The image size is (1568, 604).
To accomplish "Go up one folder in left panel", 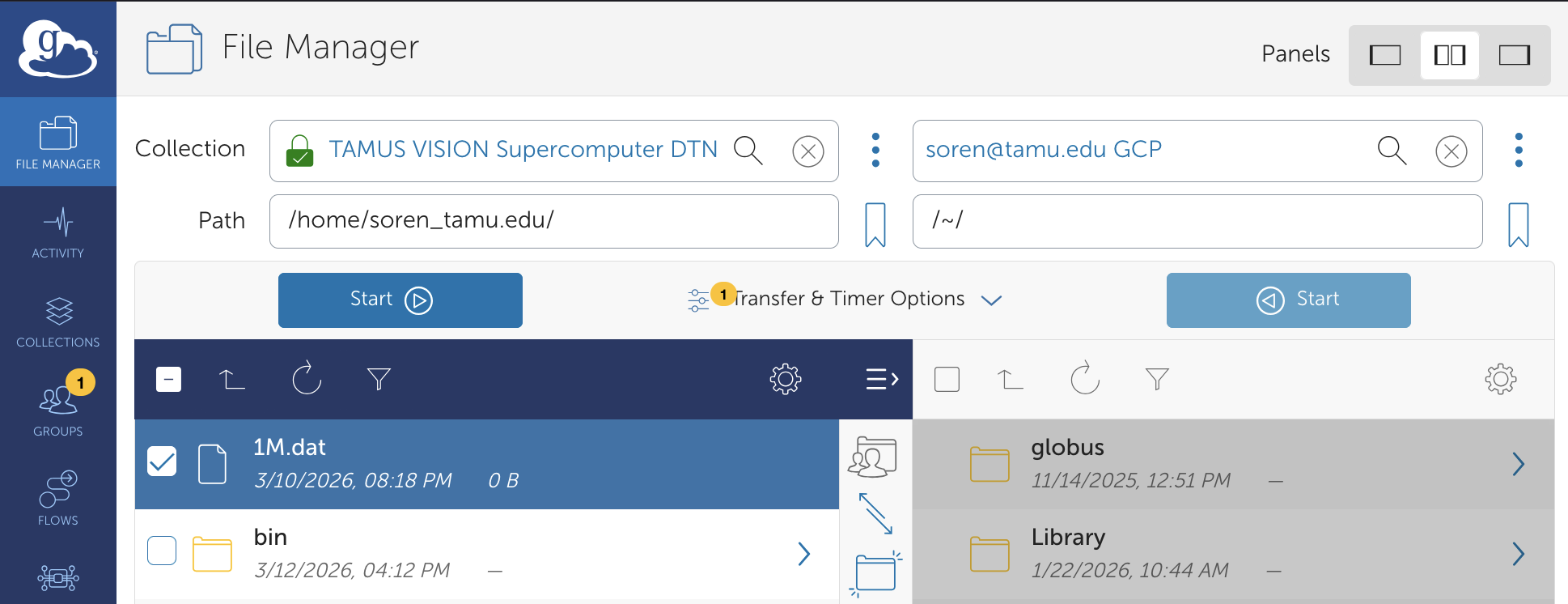I will pyautogui.click(x=232, y=379).
